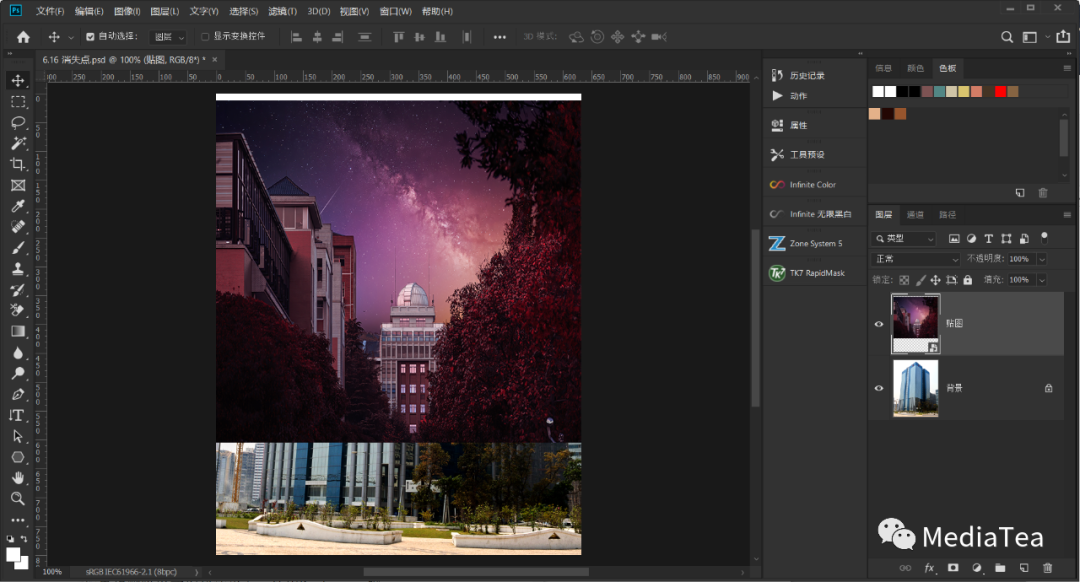Select the Dodge tool
This screenshot has height=582, width=1080.
click(18, 373)
